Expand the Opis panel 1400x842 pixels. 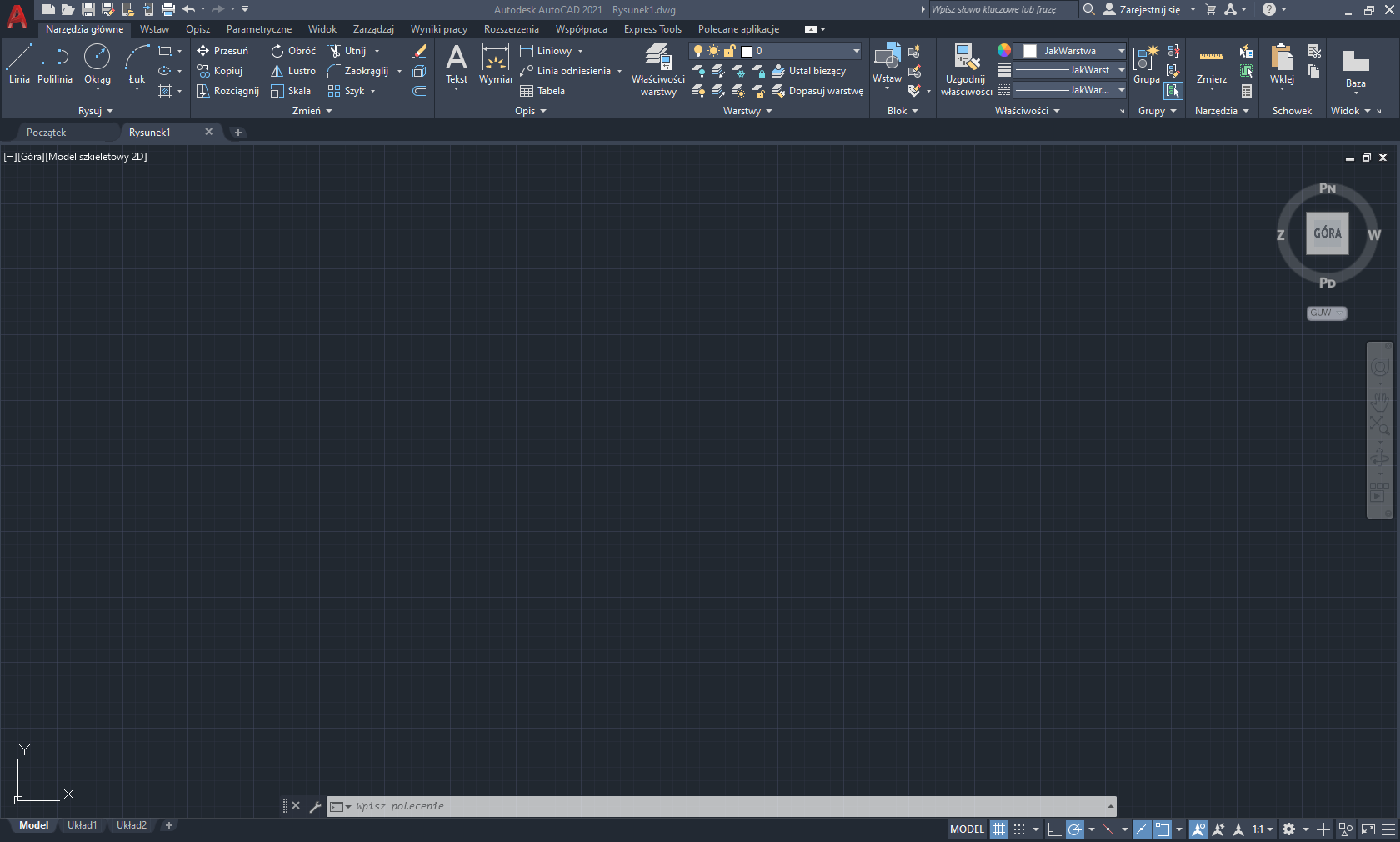pyautogui.click(x=531, y=111)
